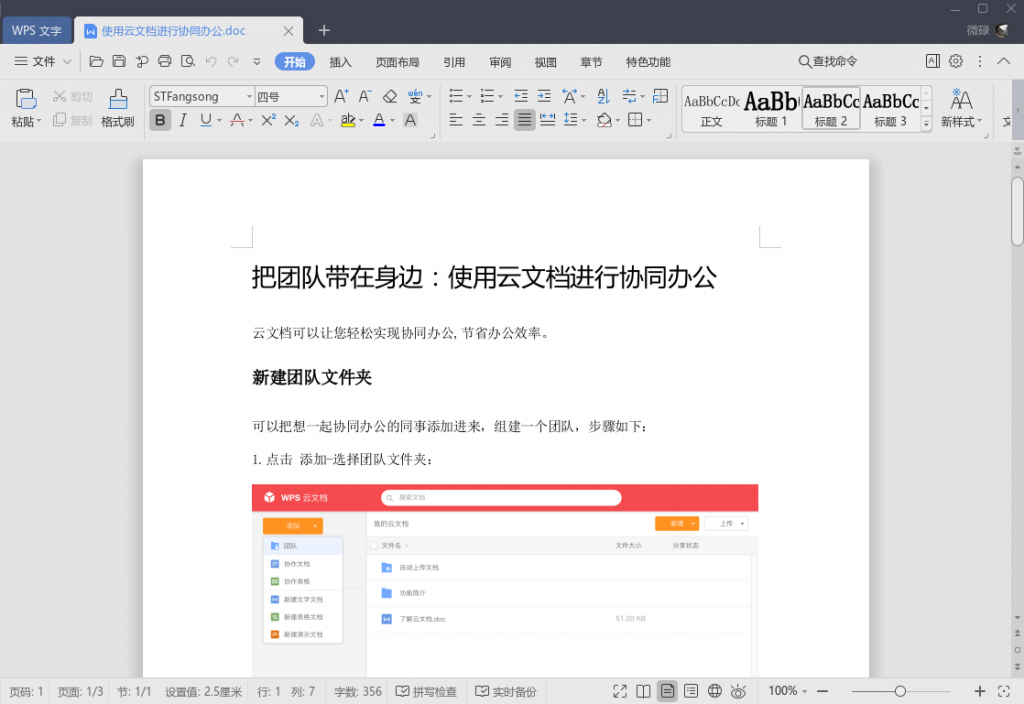Click the Increase indent icon
The width and height of the screenshot is (1024, 704).
(544, 97)
